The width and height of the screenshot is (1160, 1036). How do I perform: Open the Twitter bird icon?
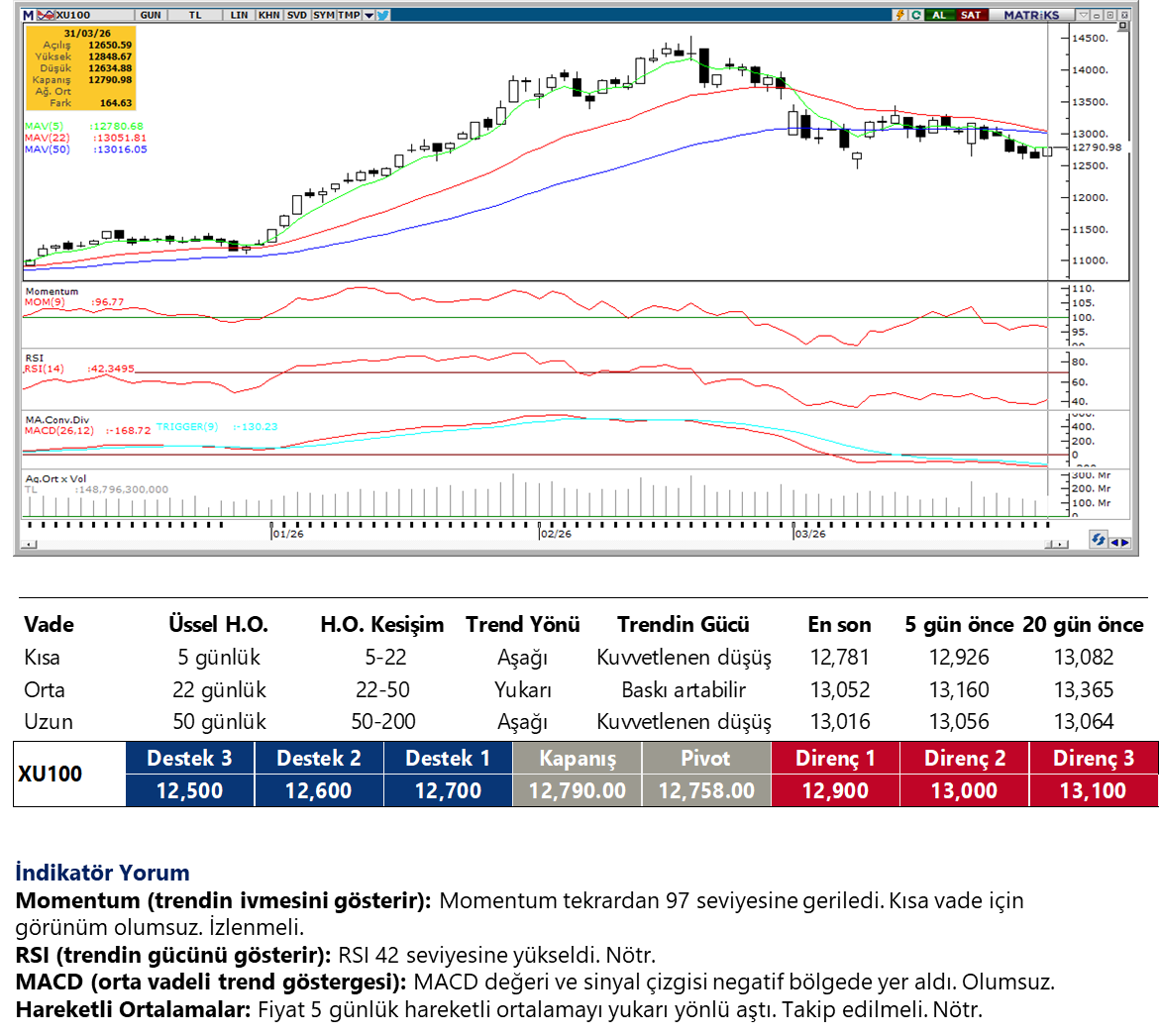pos(383,15)
